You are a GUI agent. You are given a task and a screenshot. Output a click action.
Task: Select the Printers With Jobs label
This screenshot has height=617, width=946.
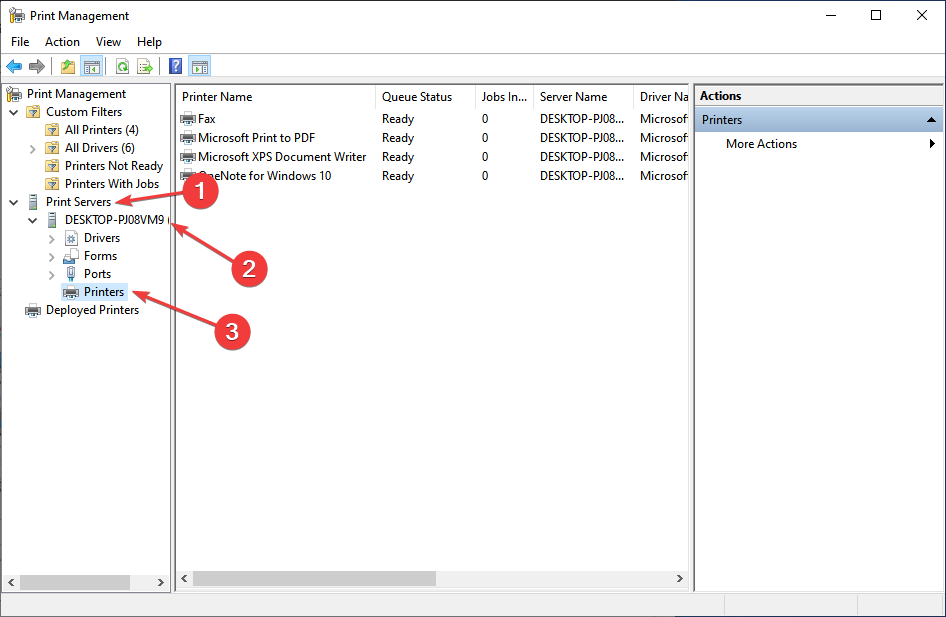tap(112, 184)
